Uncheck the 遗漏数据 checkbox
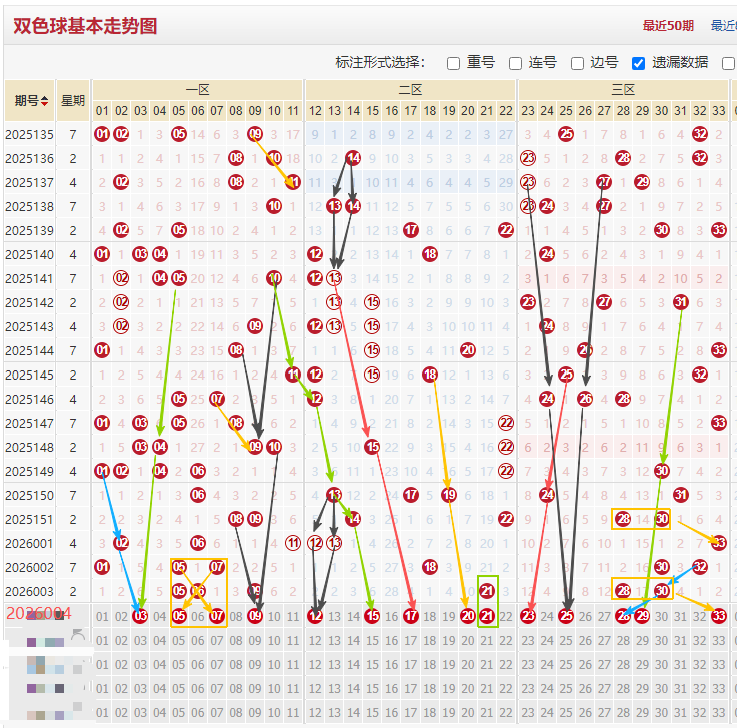Image resolution: width=737 pixels, height=728 pixels. point(638,63)
